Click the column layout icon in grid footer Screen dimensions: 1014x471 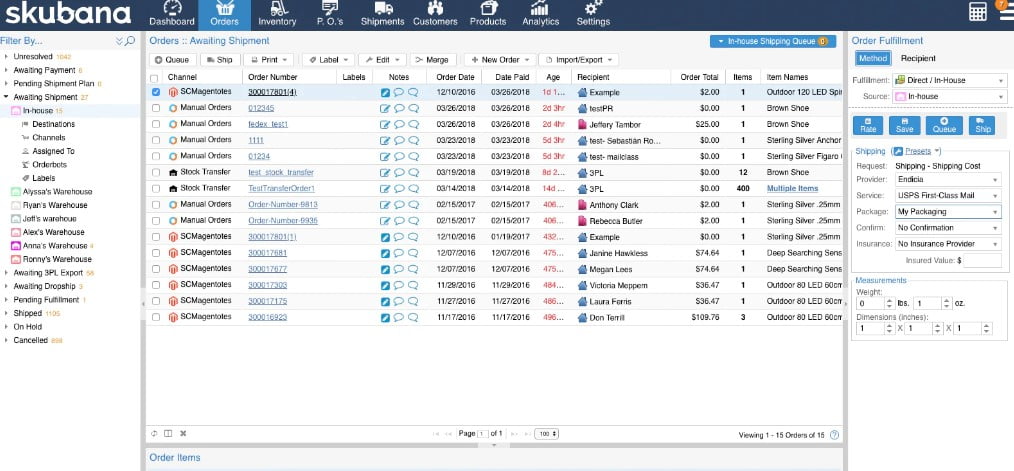click(x=168, y=433)
